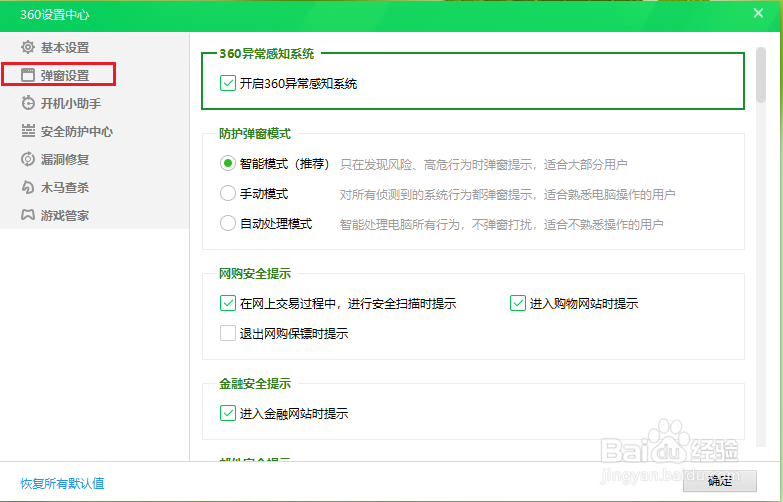The height and width of the screenshot is (502, 783).
Task: Click the repair icon beside 漏洞修复
Action: pyautogui.click(x=27, y=159)
